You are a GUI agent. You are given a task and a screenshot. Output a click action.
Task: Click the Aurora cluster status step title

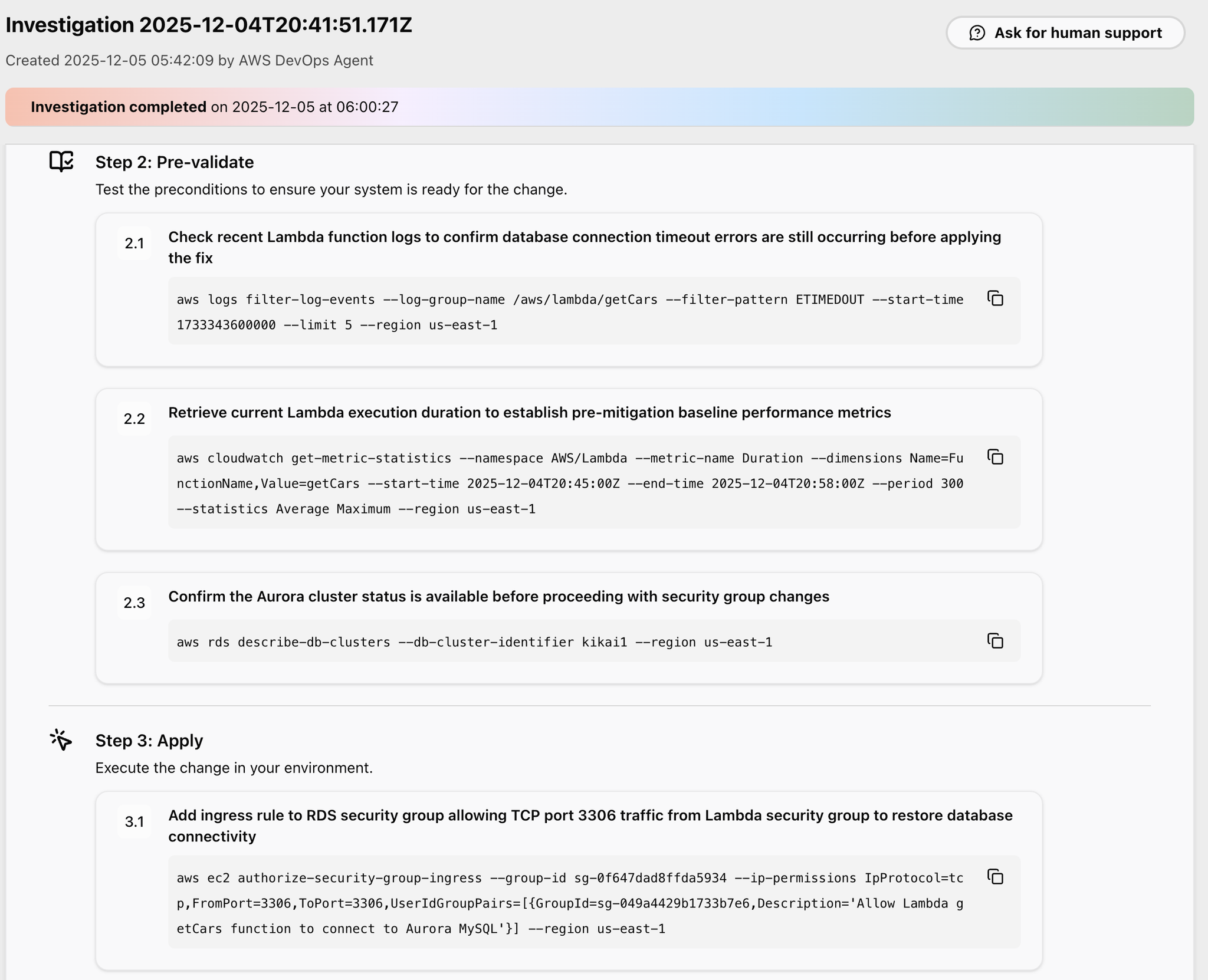click(x=498, y=597)
